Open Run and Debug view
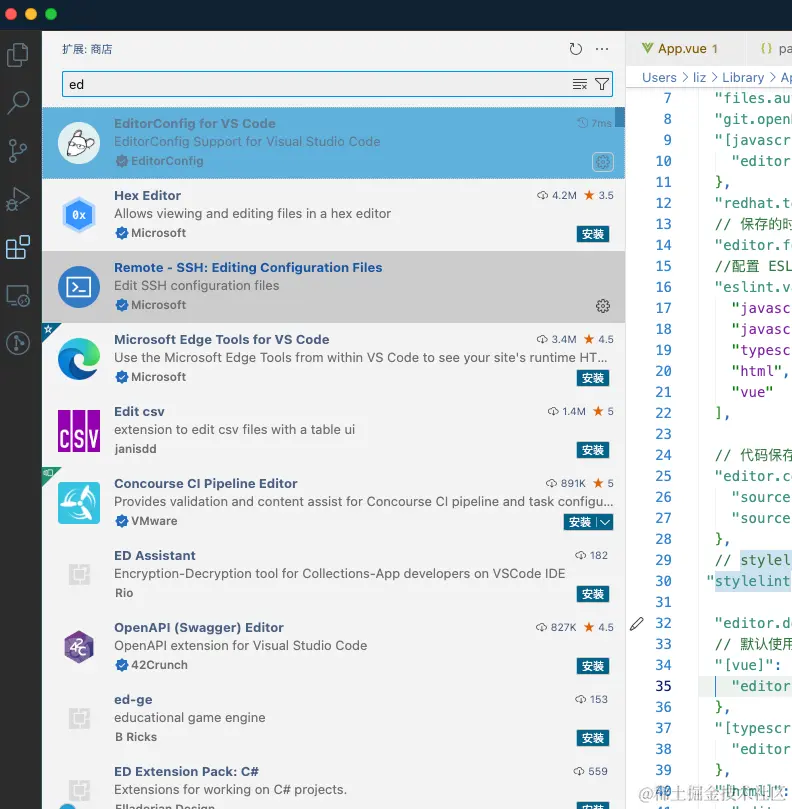Image resolution: width=792 pixels, height=809 pixels. pyautogui.click(x=18, y=199)
